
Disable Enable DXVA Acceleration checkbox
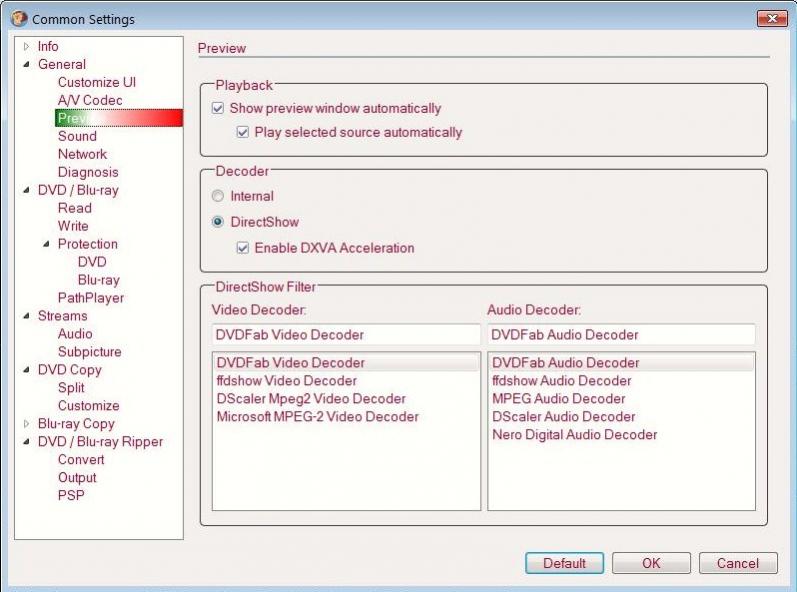pyautogui.click(x=242, y=248)
